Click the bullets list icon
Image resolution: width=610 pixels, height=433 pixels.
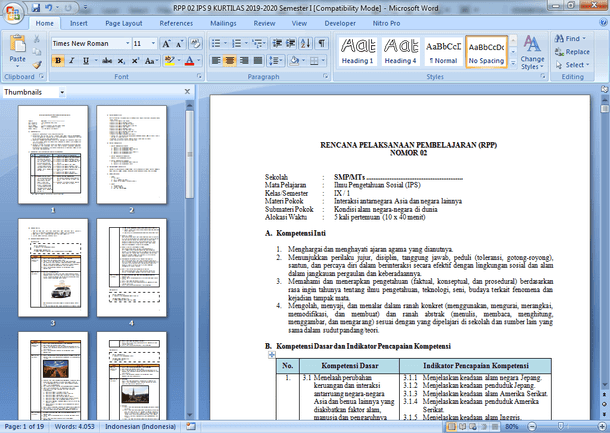(x=216, y=44)
